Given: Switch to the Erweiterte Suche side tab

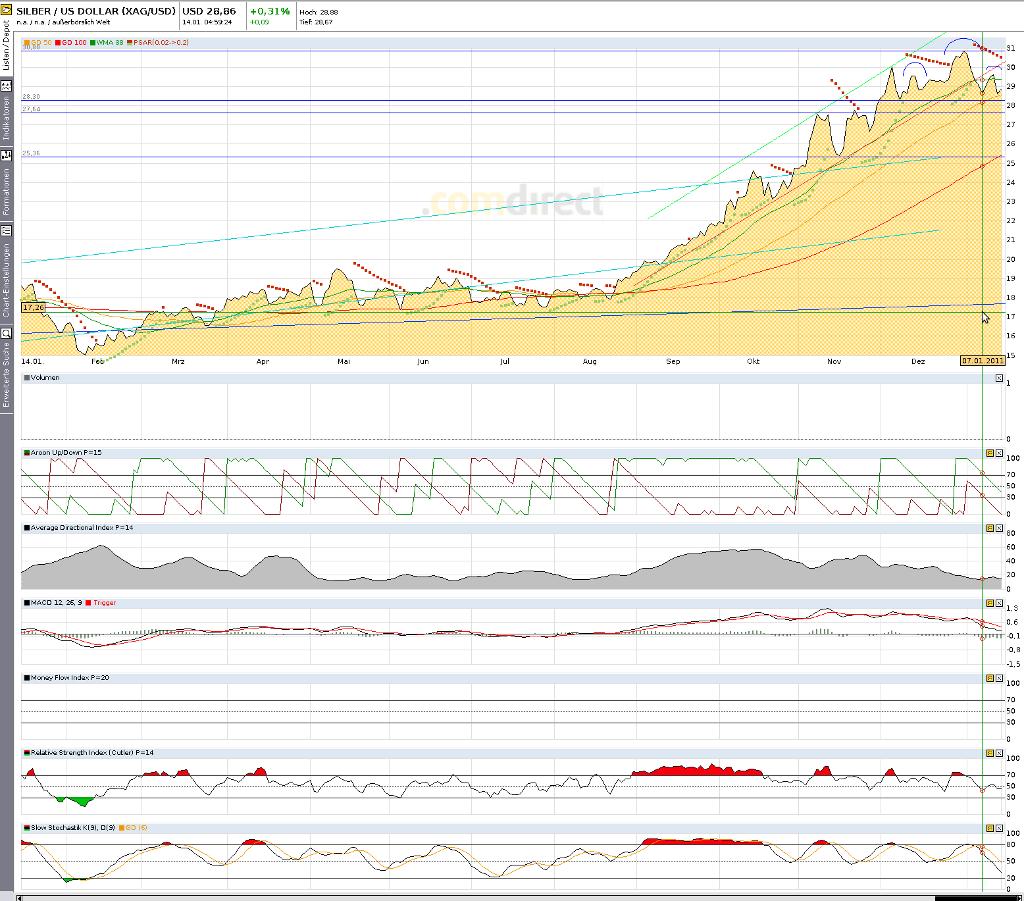Looking at the screenshot, I should pyautogui.click(x=6, y=374).
